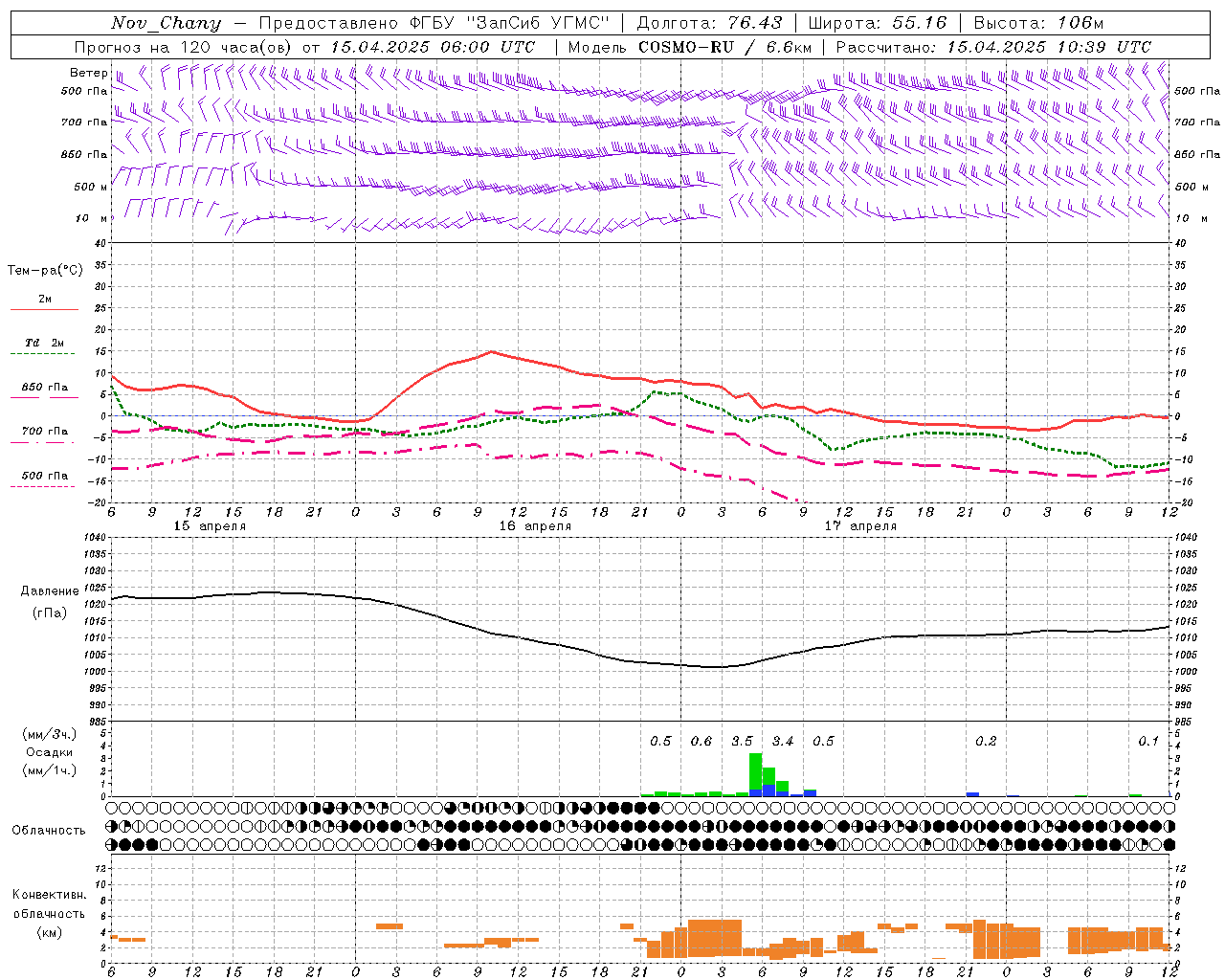Click the Тем-ра(°C) temperature panel label
1225x980 pixels.
[x=45, y=271]
